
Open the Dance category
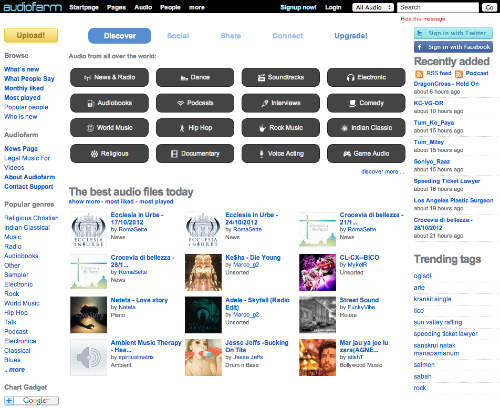pyautogui.click(x=195, y=77)
